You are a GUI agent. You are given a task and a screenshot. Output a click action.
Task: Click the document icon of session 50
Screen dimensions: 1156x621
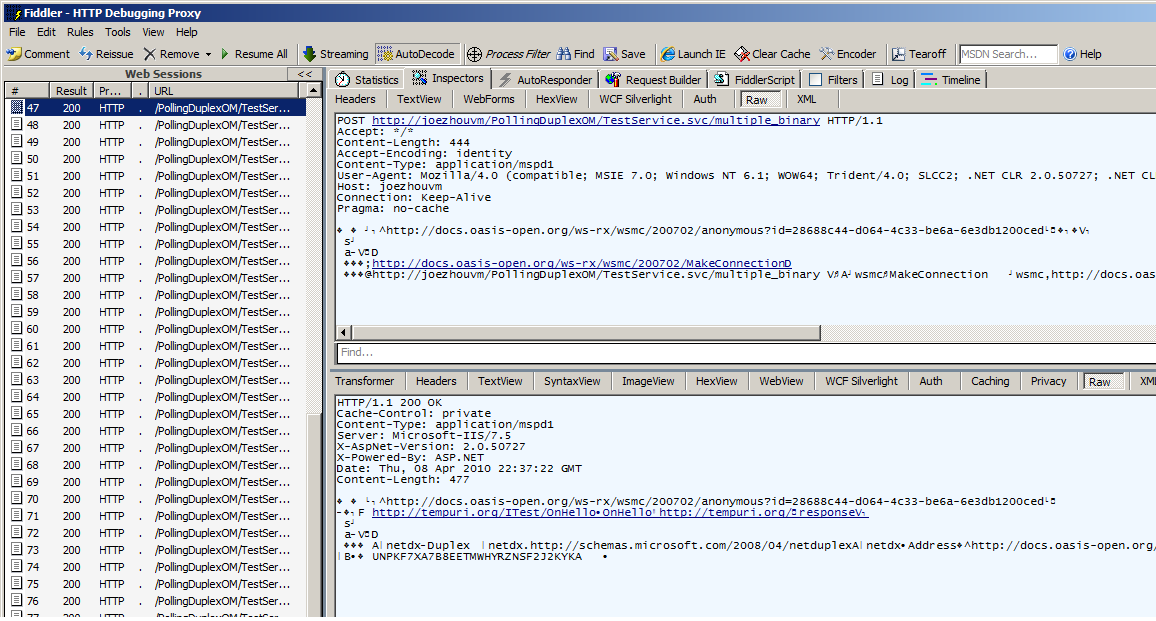[17, 159]
